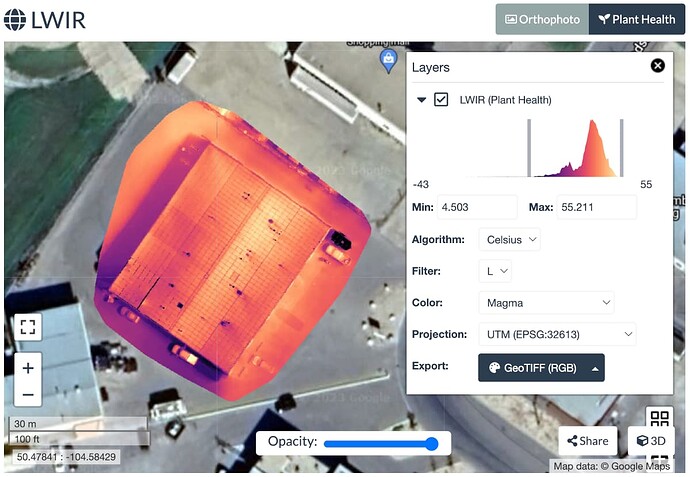Open the Filter dropdown

point(495,271)
